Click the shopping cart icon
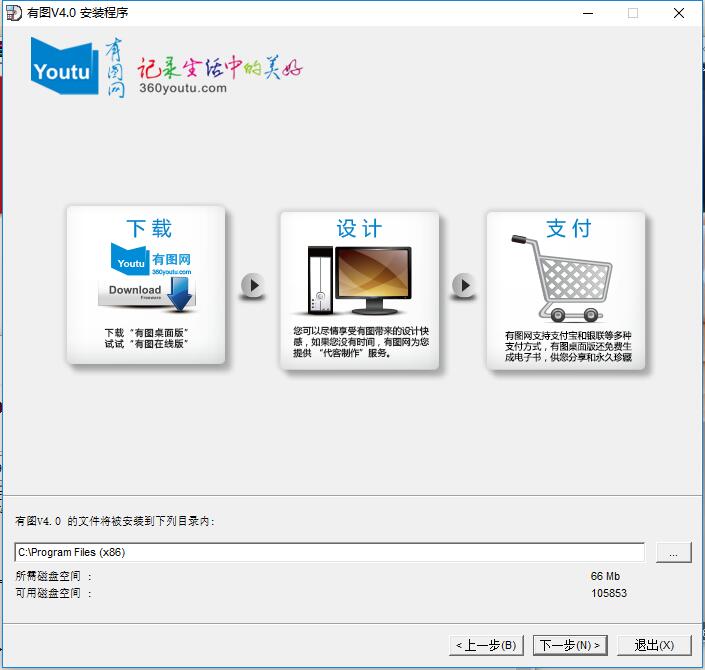 pos(562,279)
